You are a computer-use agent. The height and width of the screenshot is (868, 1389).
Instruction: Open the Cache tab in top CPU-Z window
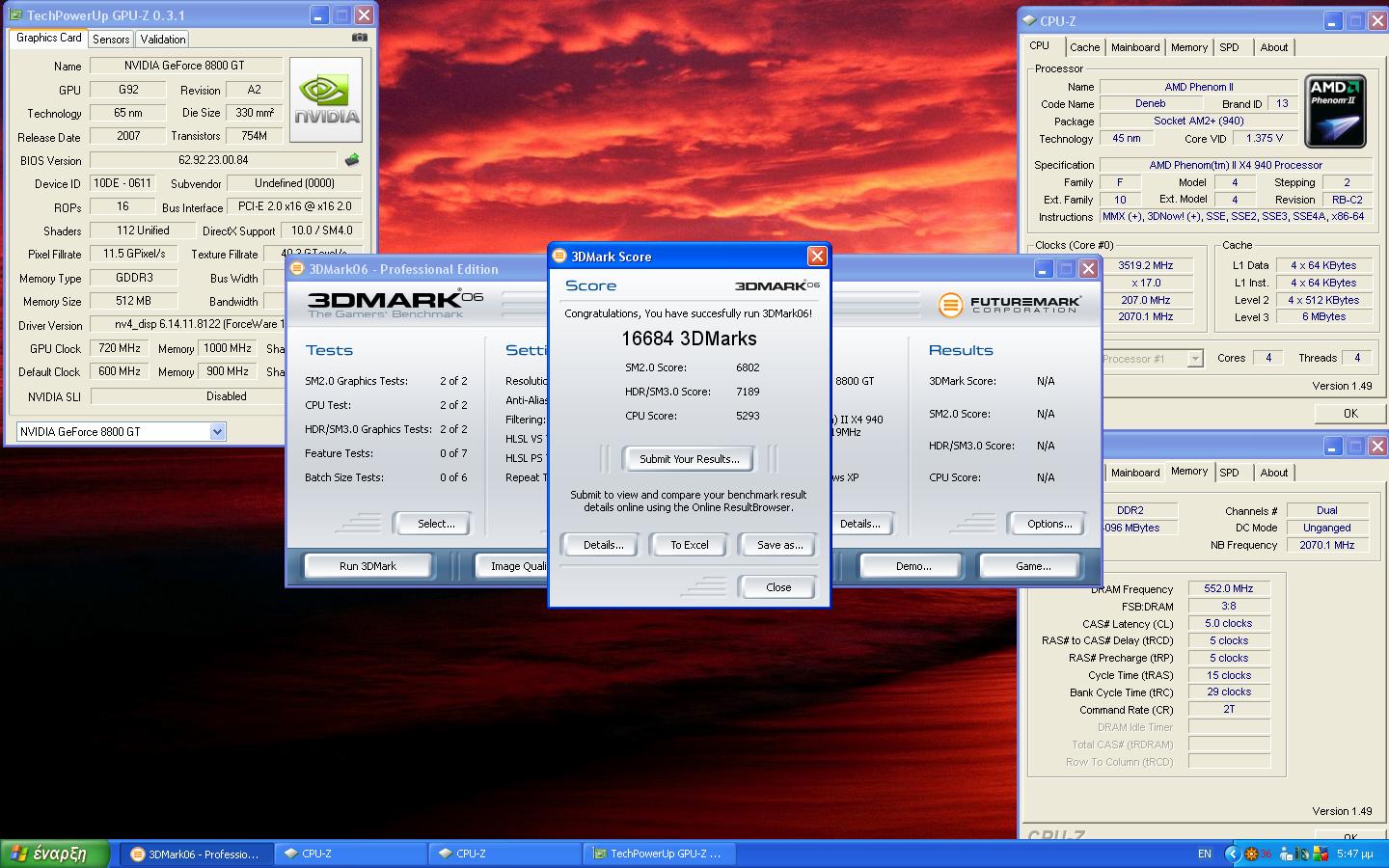point(1084,47)
